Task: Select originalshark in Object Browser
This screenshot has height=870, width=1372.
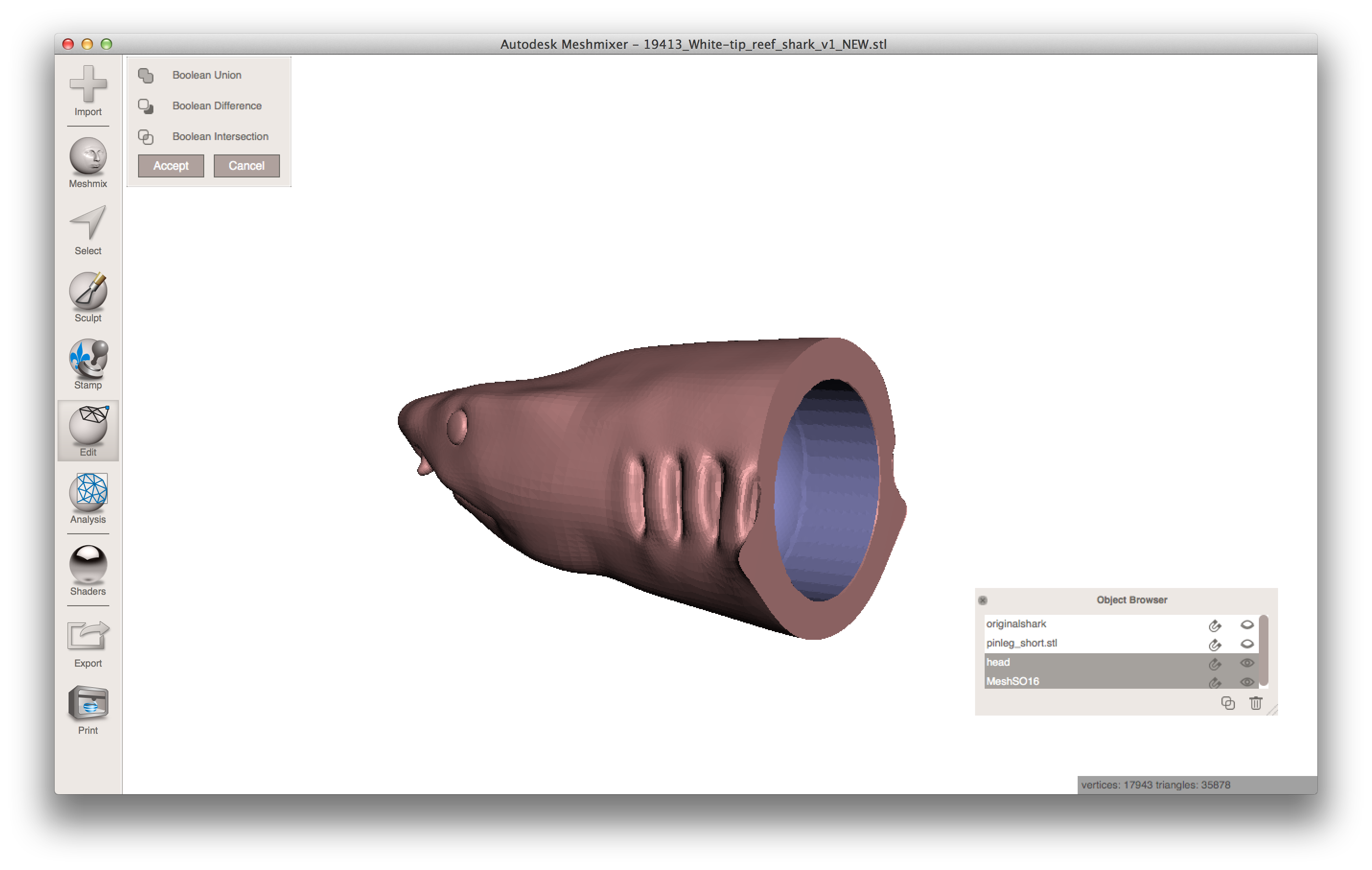Action: pyautogui.click(x=1121, y=624)
